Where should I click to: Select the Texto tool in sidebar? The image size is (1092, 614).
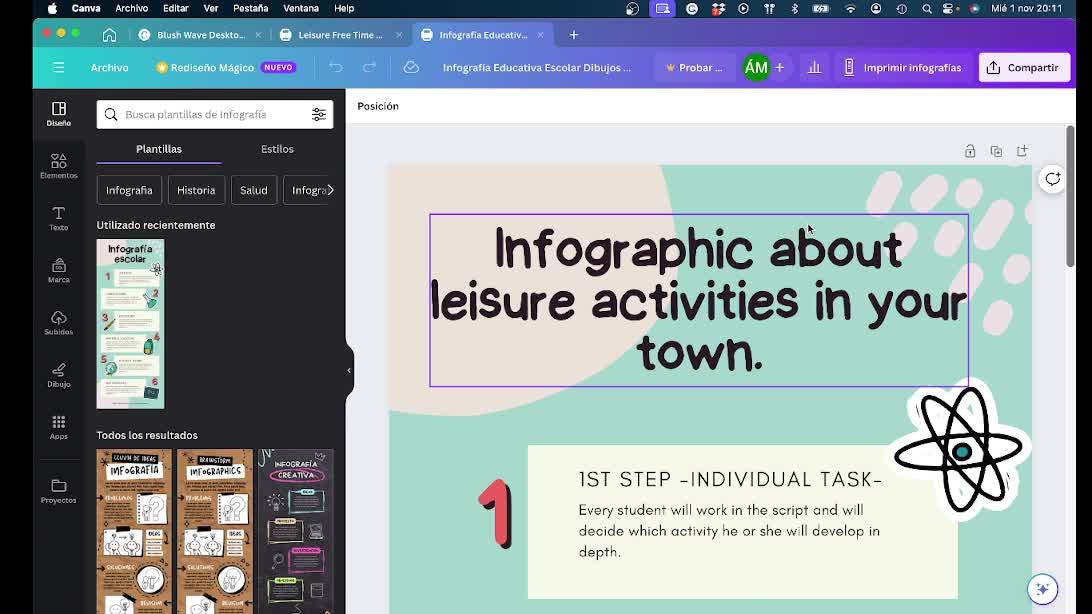click(58, 218)
